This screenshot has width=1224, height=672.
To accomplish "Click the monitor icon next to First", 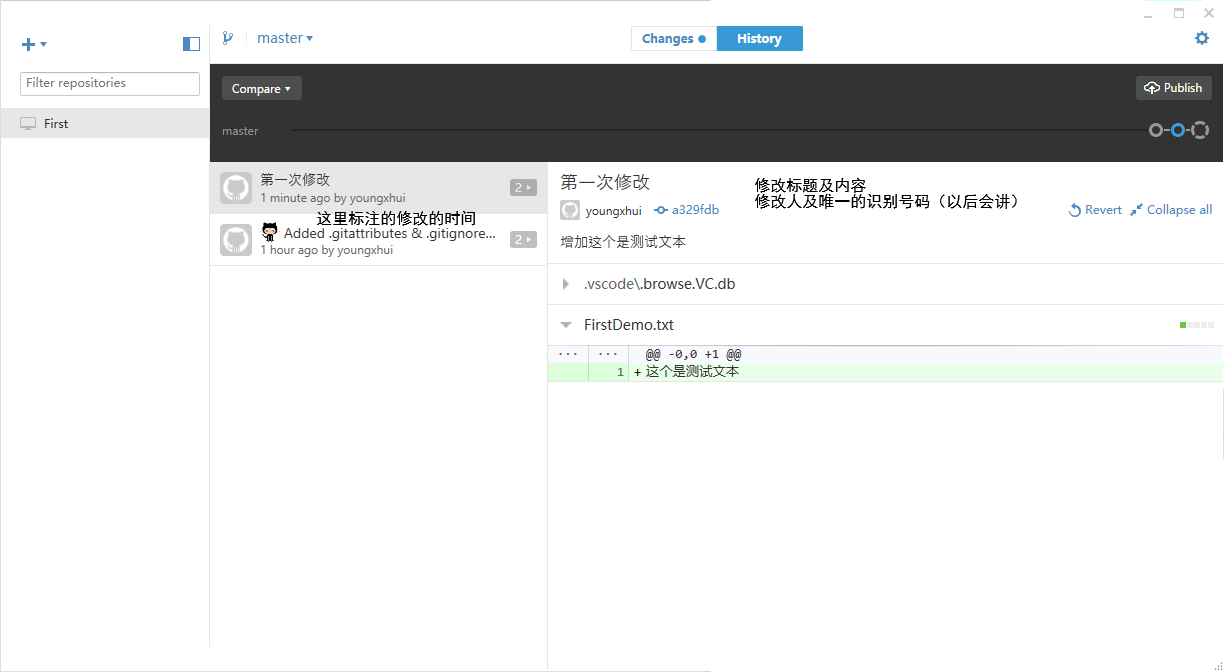I will tap(28, 124).
